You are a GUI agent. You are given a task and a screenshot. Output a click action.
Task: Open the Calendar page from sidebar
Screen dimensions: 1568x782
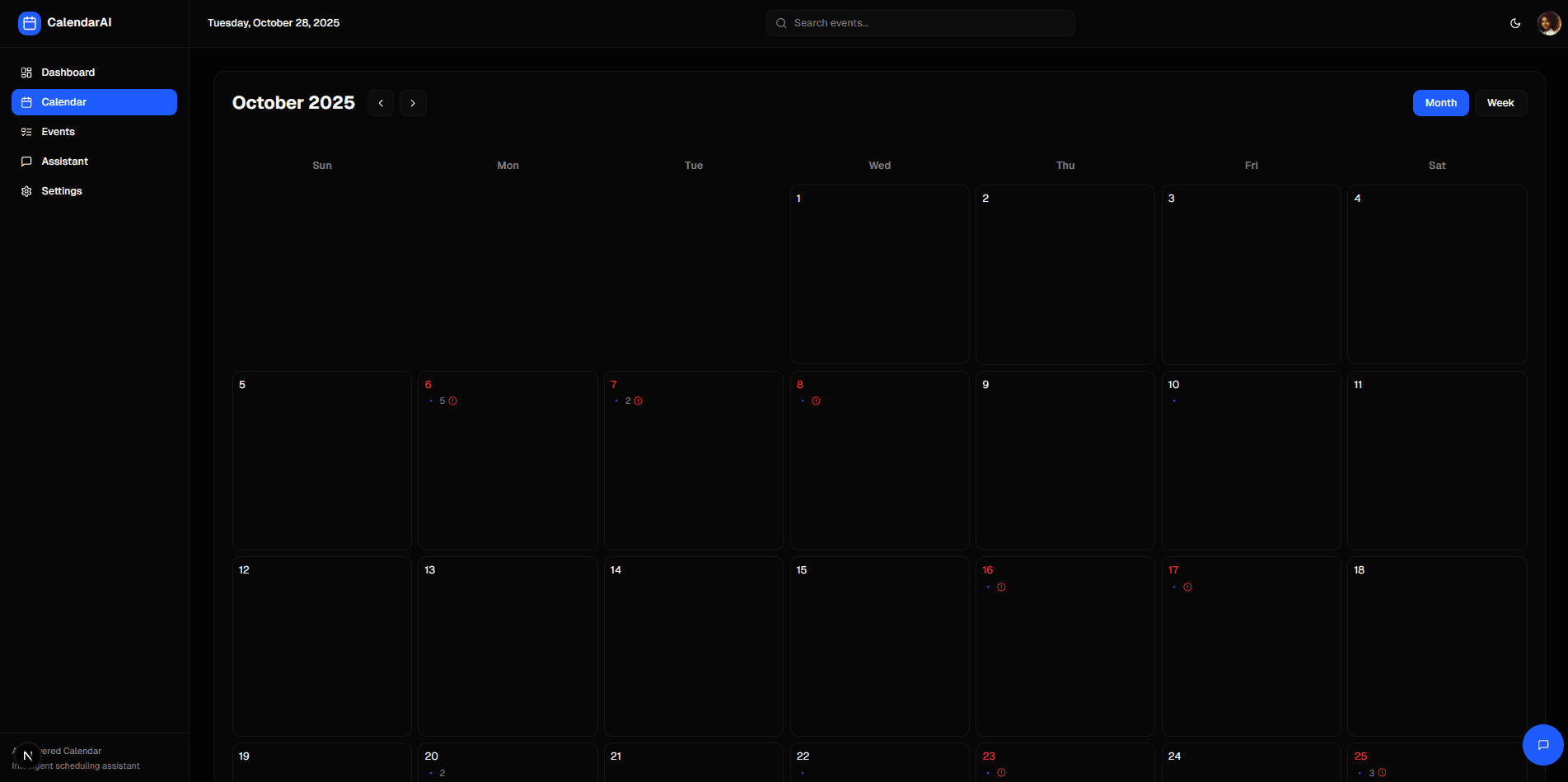(x=63, y=101)
